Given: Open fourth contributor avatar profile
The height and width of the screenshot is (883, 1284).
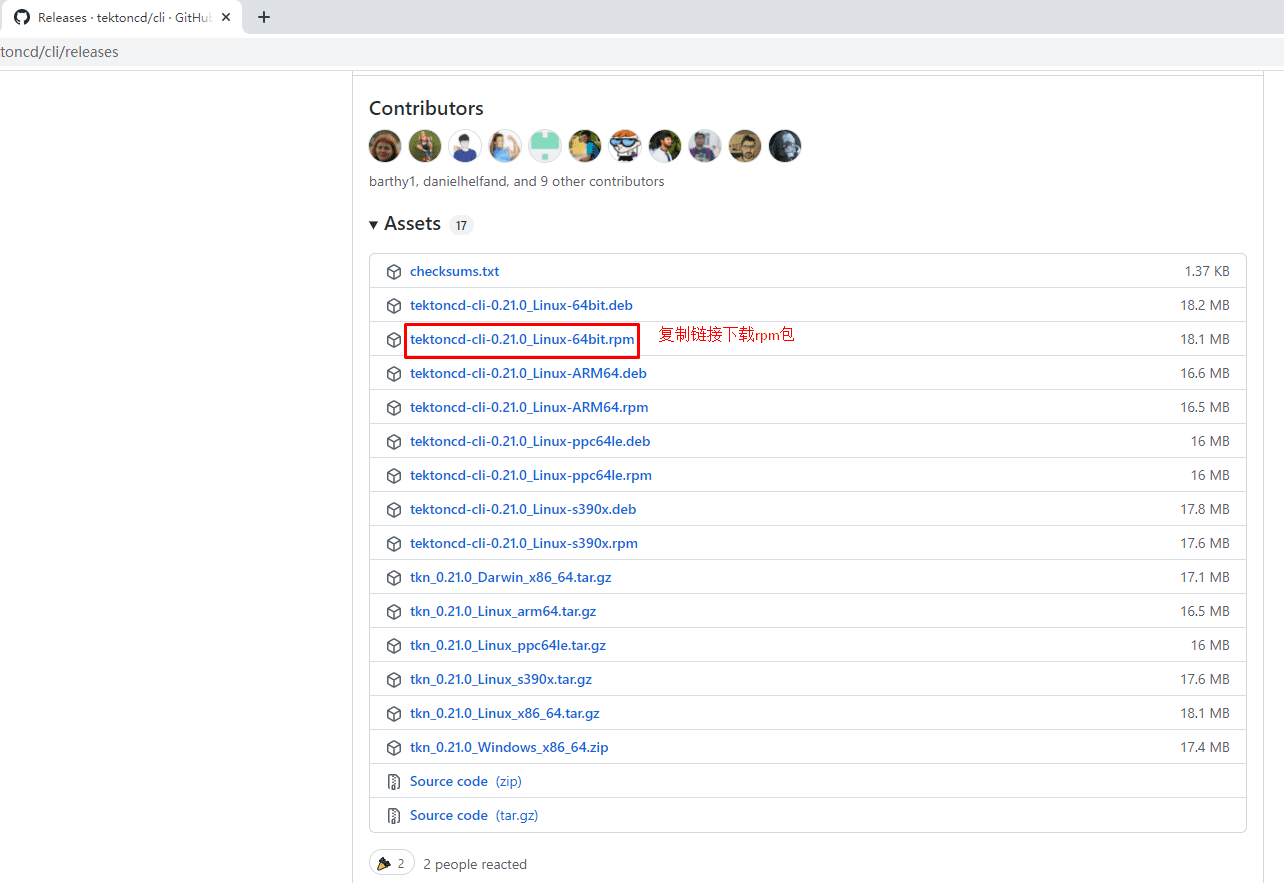Looking at the screenshot, I should coord(505,146).
